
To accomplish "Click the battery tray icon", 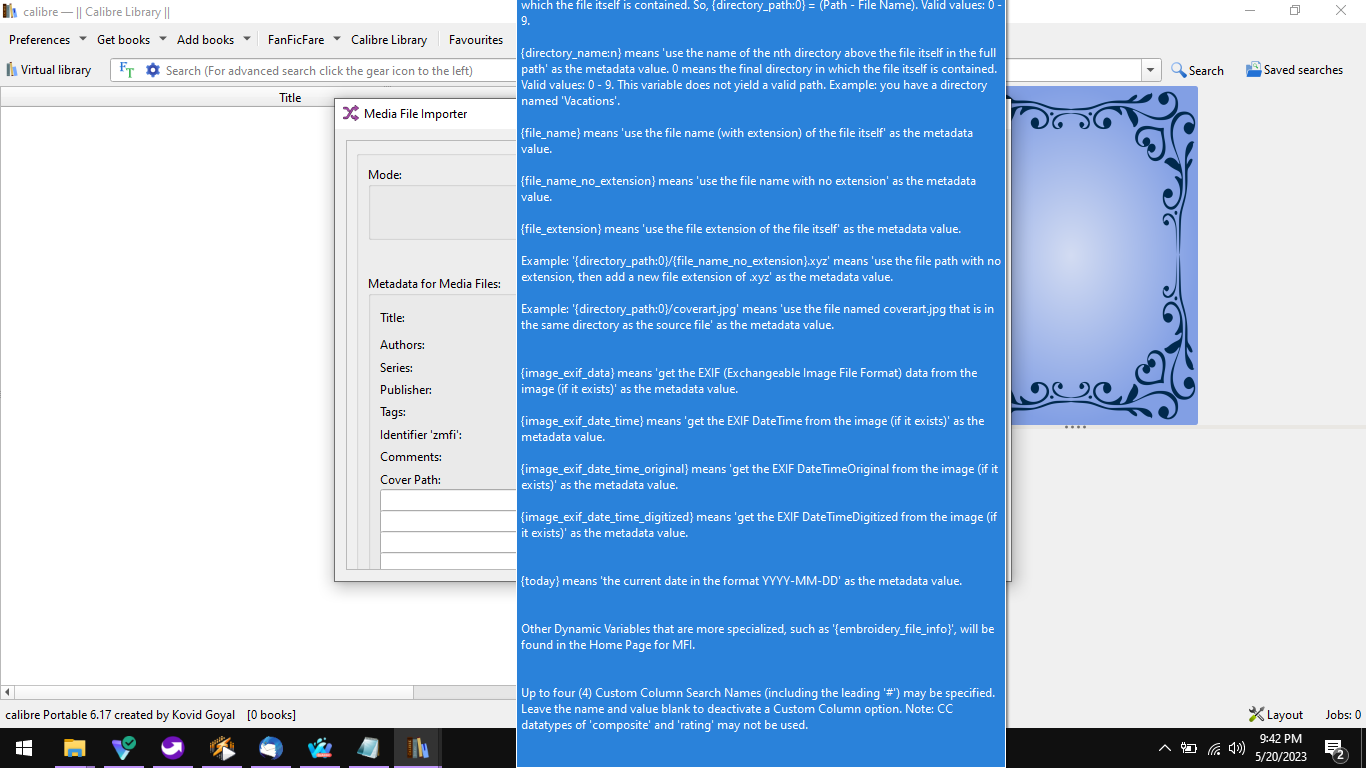I will [x=1189, y=748].
